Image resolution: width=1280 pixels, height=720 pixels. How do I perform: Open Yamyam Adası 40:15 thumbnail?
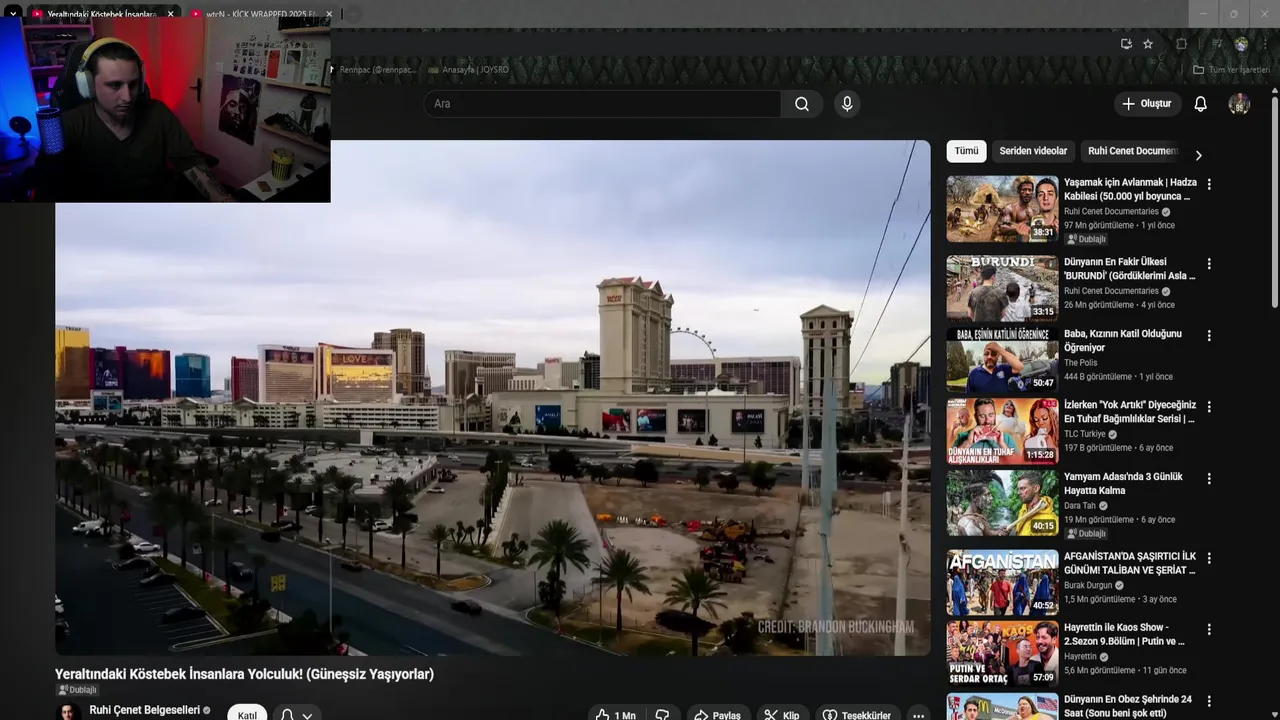(x=1002, y=503)
